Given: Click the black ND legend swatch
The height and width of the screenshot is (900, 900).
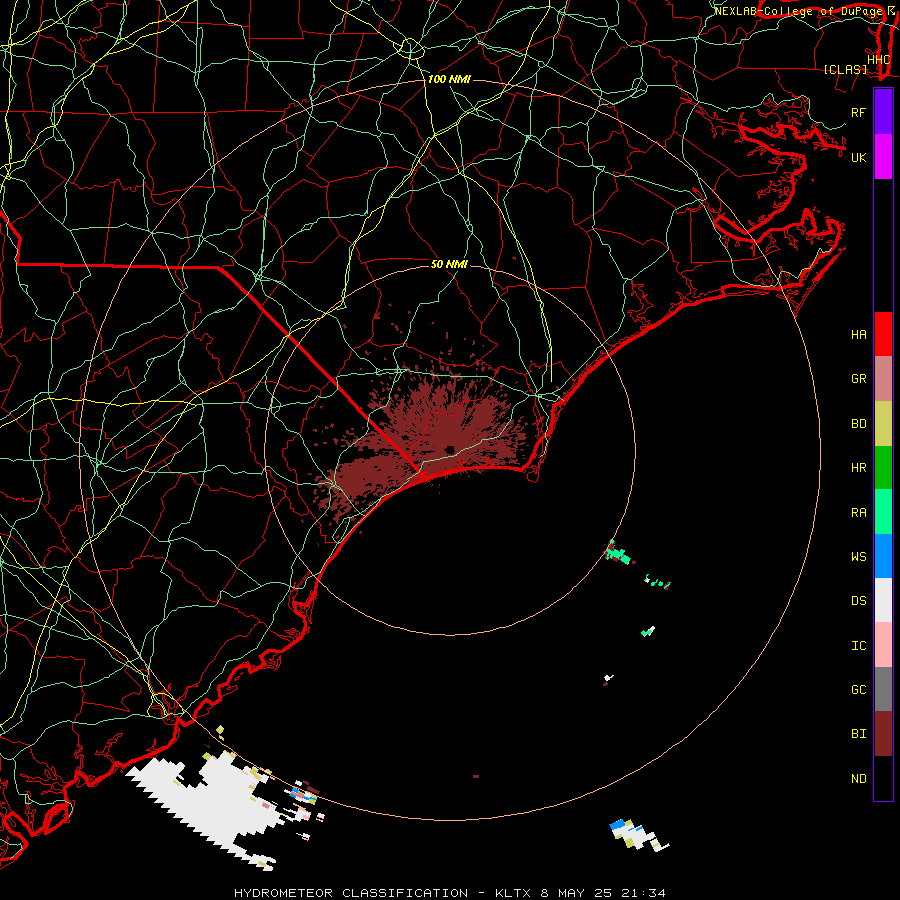Looking at the screenshot, I should pyautogui.click(x=883, y=778).
